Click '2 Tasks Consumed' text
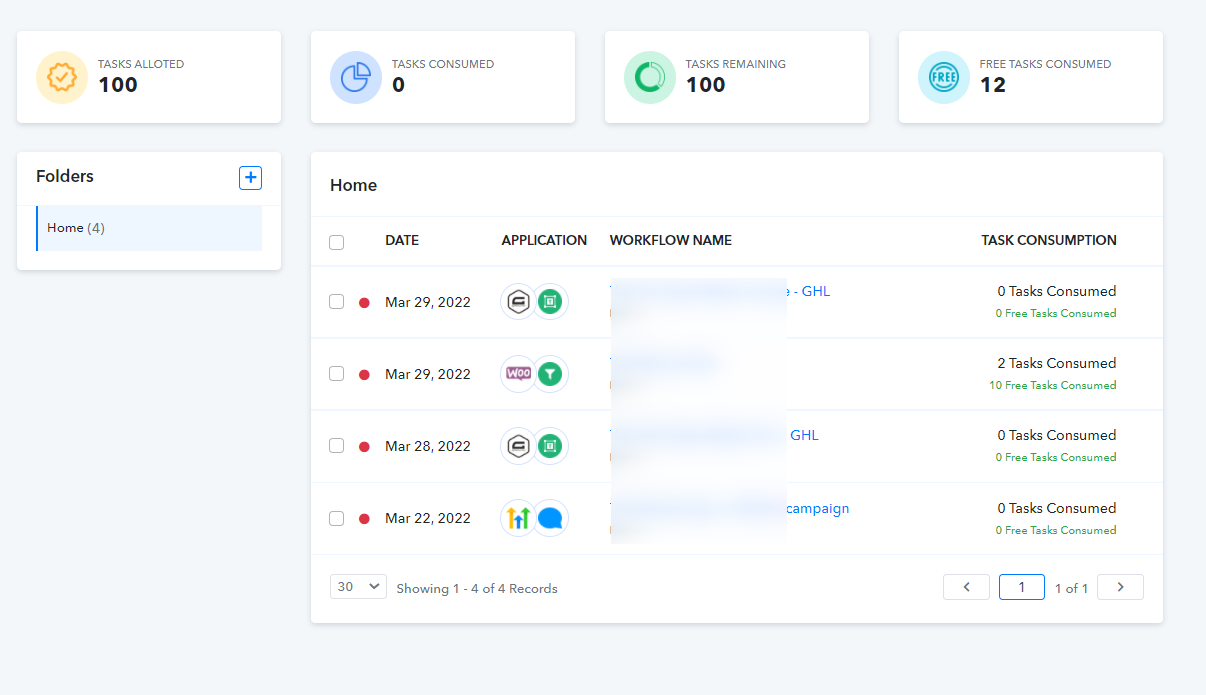Viewport: 1206px width, 695px height. 1057,363
